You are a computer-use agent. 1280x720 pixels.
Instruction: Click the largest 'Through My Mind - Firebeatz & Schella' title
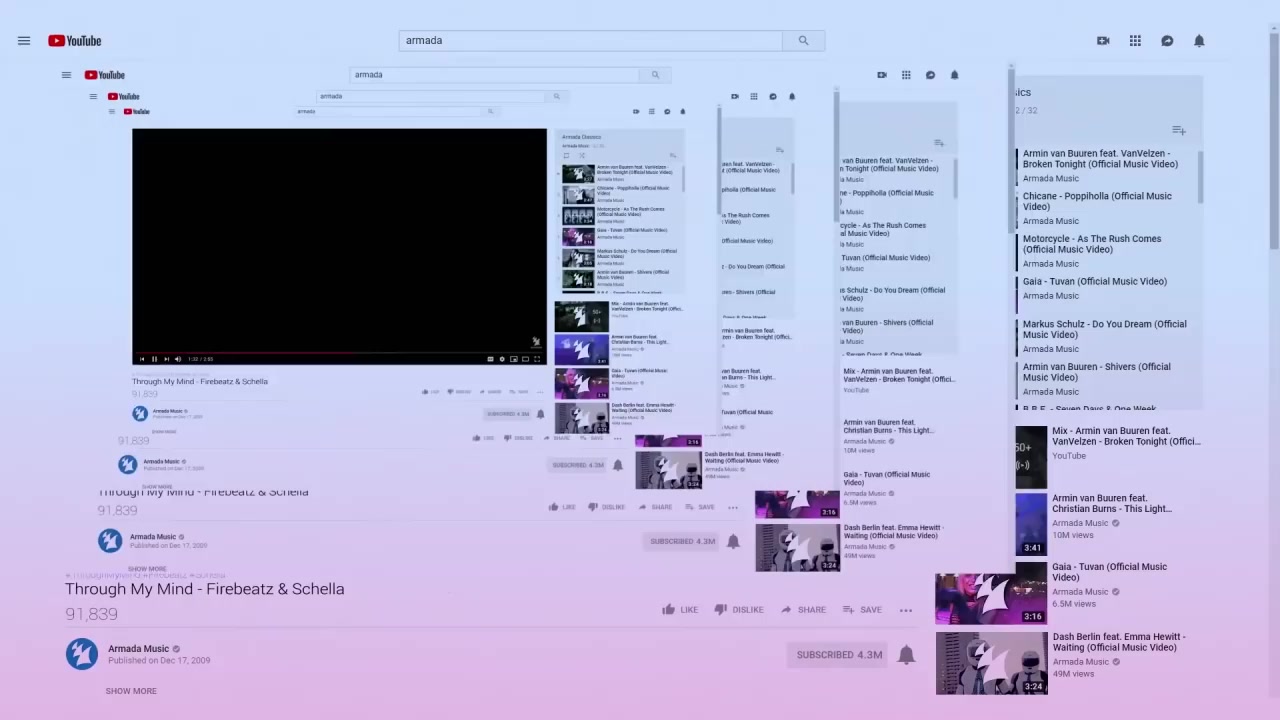[x=205, y=589]
